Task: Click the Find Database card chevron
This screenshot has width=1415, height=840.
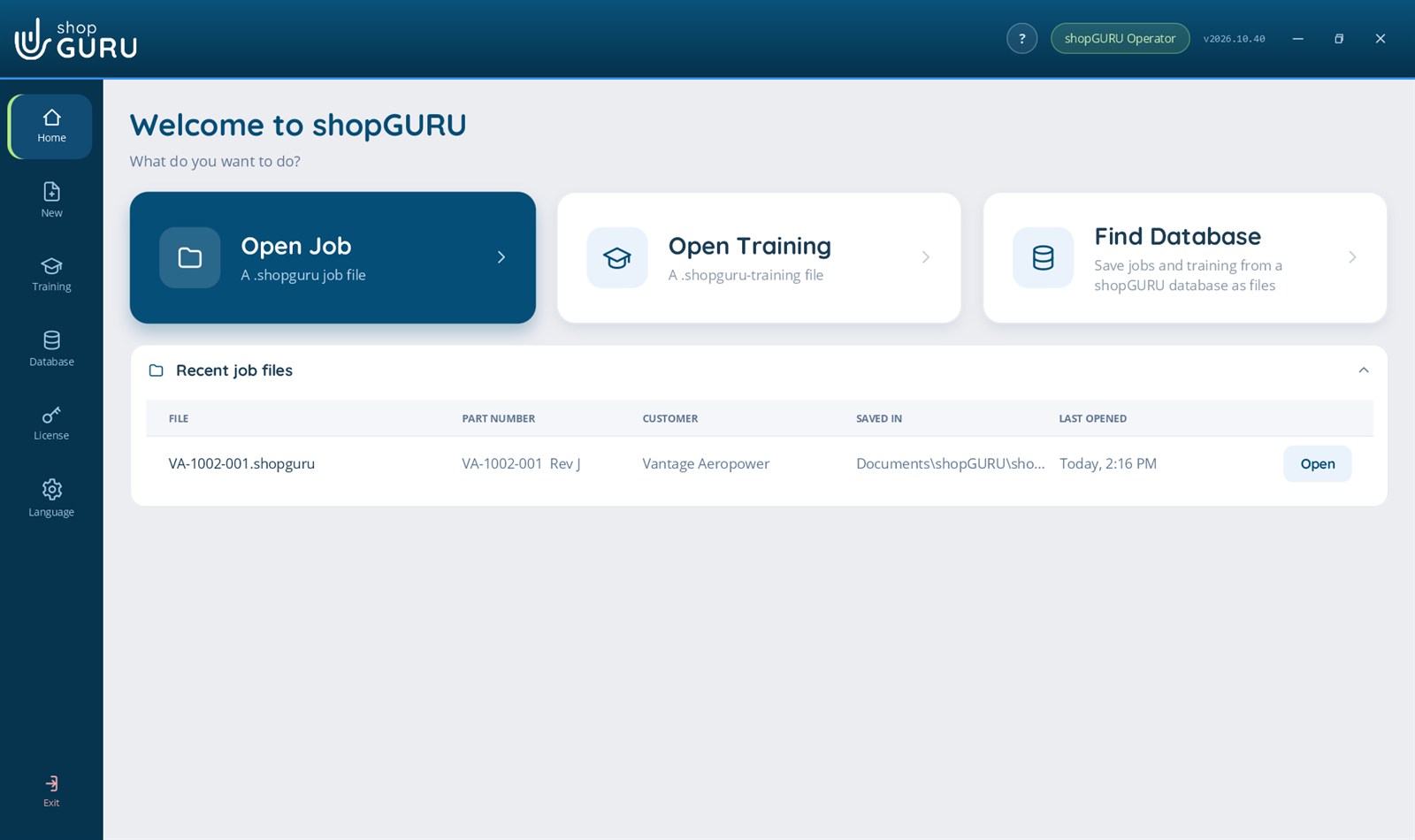Action: click(x=1352, y=257)
